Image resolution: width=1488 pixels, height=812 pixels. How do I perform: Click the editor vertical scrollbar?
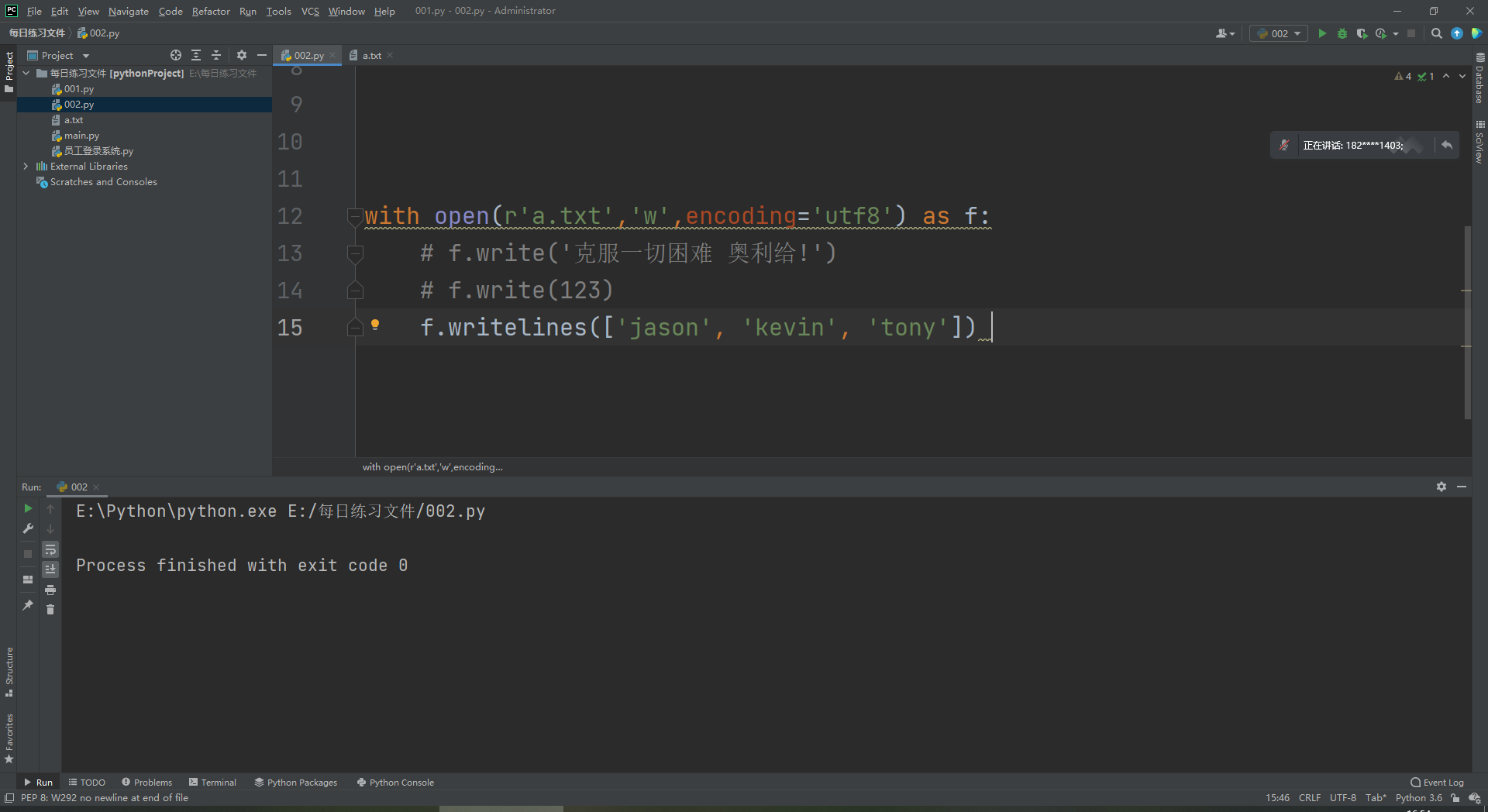[1467, 322]
